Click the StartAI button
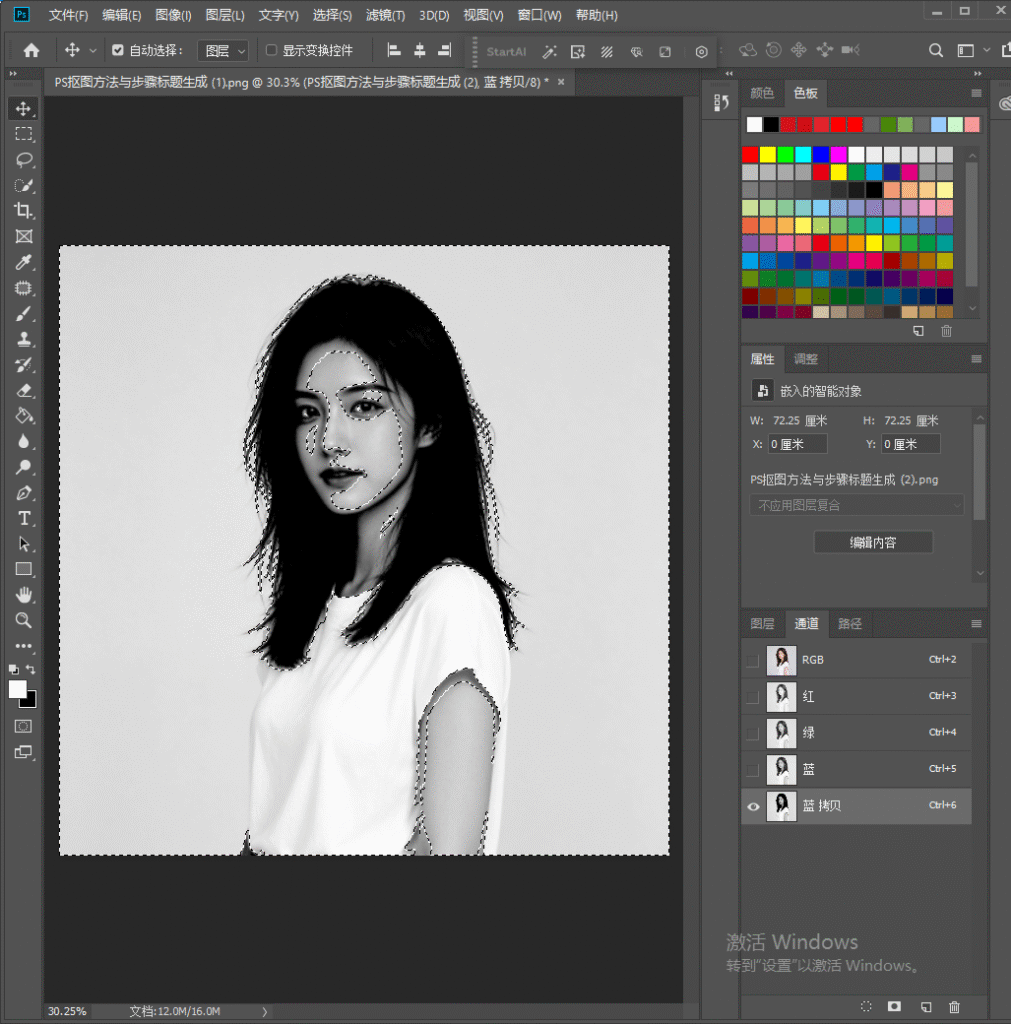 click(x=506, y=52)
